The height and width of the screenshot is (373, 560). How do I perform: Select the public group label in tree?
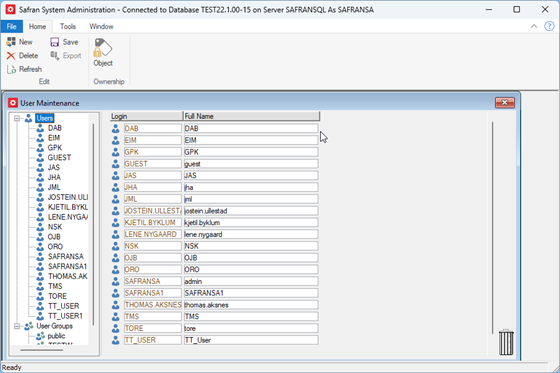(x=56, y=336)
